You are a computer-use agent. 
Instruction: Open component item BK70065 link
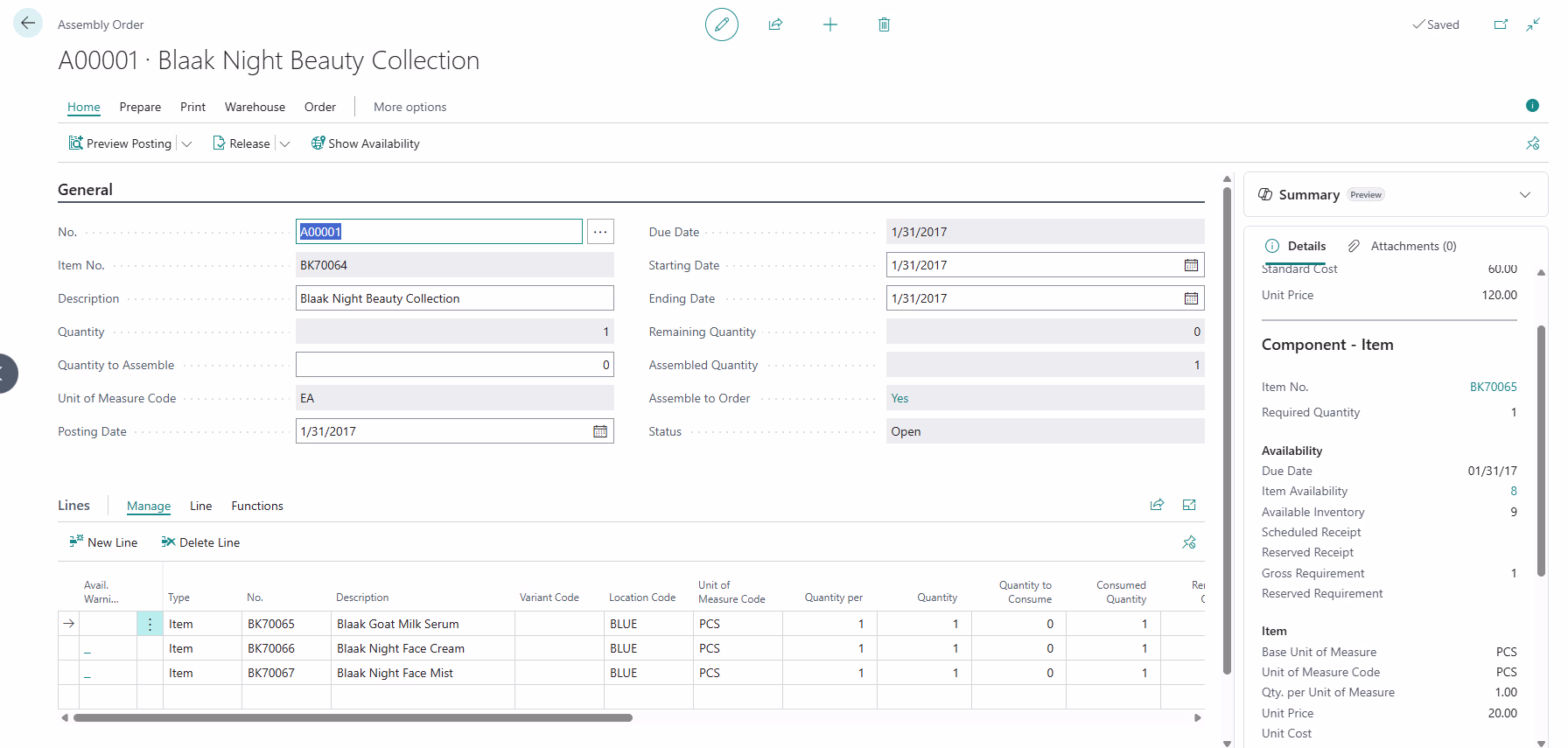pyautogui.click(x=1493, y=387)
